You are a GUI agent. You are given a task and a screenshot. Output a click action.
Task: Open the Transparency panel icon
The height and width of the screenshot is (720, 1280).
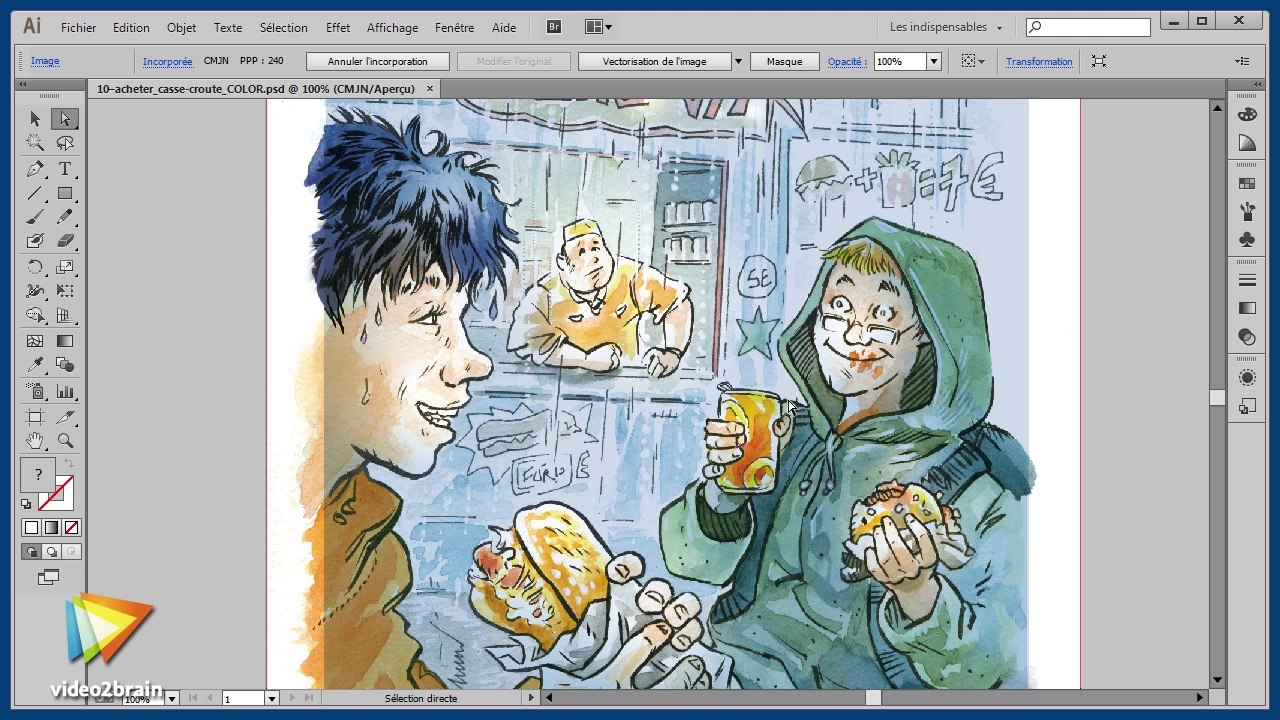(x=1247, y=337)
